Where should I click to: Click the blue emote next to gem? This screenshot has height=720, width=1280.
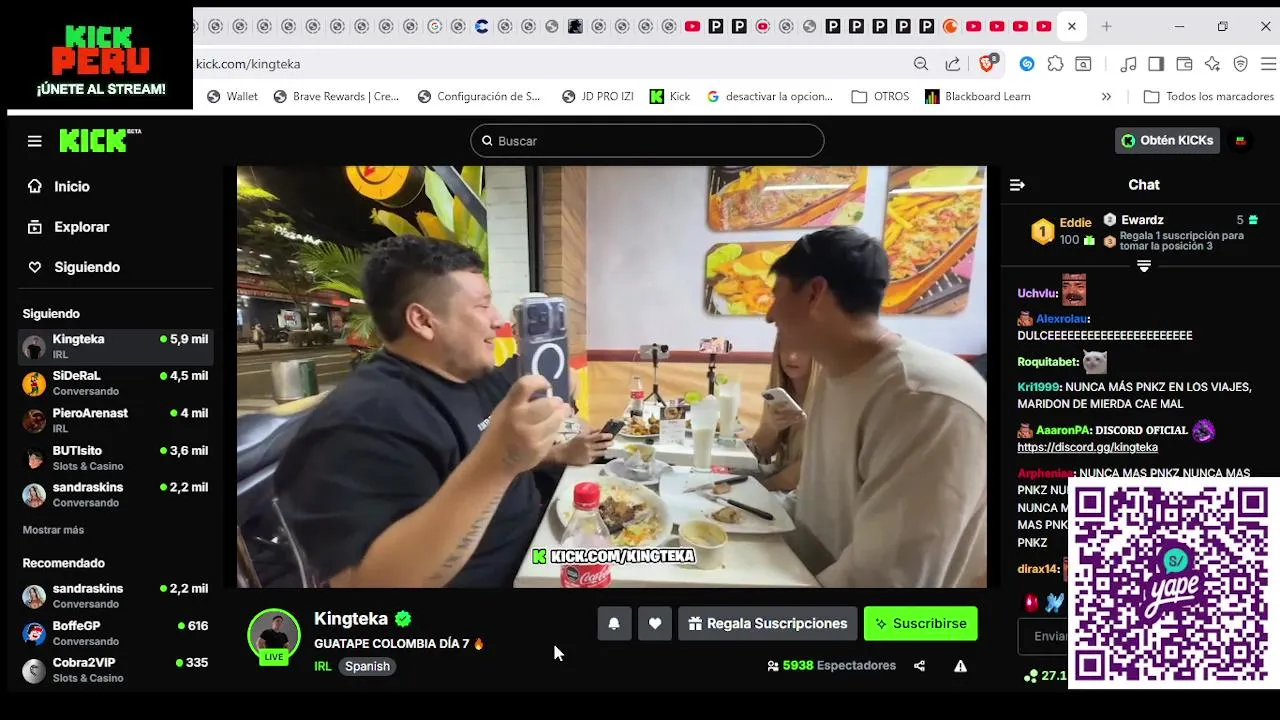click(x=1054, y=603)
